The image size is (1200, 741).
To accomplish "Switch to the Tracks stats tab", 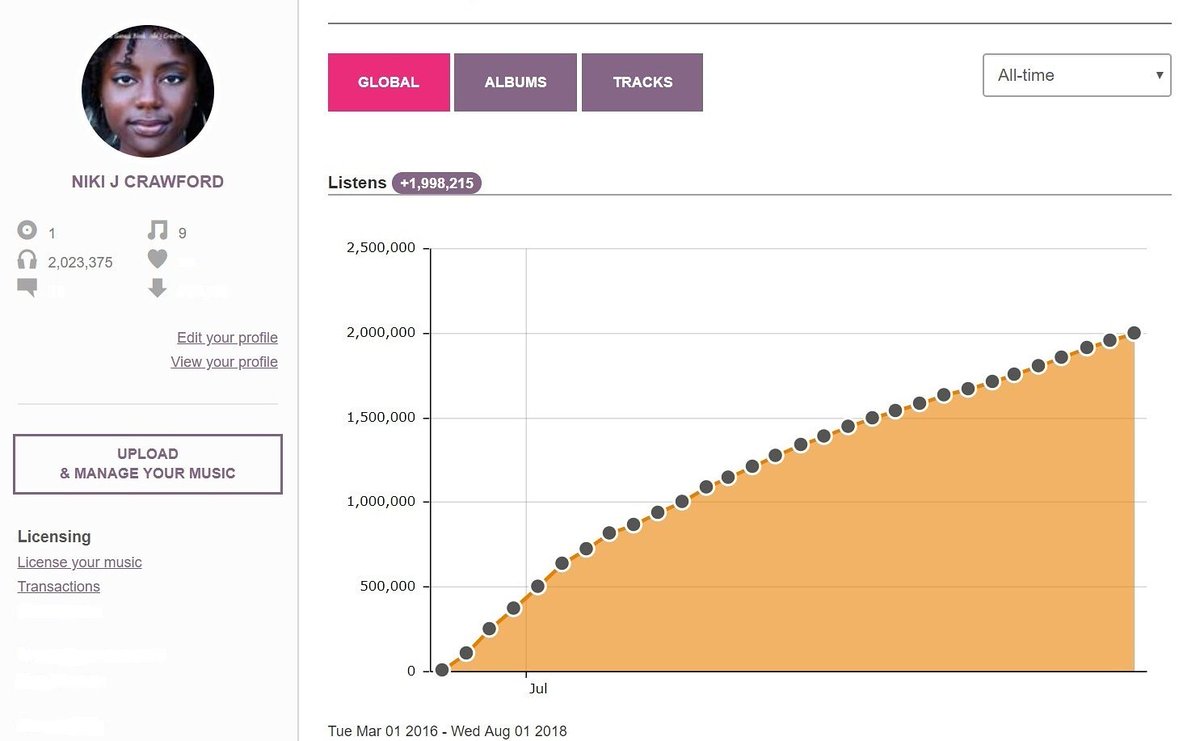I will tap(642, 82).
